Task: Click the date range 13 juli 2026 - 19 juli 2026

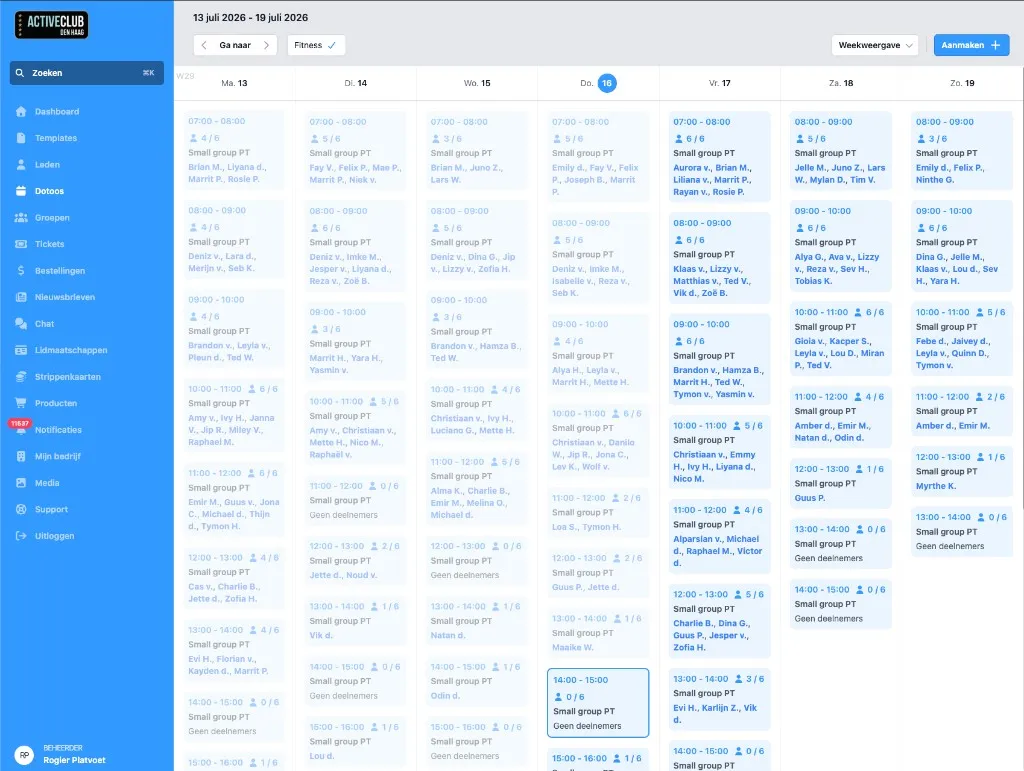Action: coord(250,18)
